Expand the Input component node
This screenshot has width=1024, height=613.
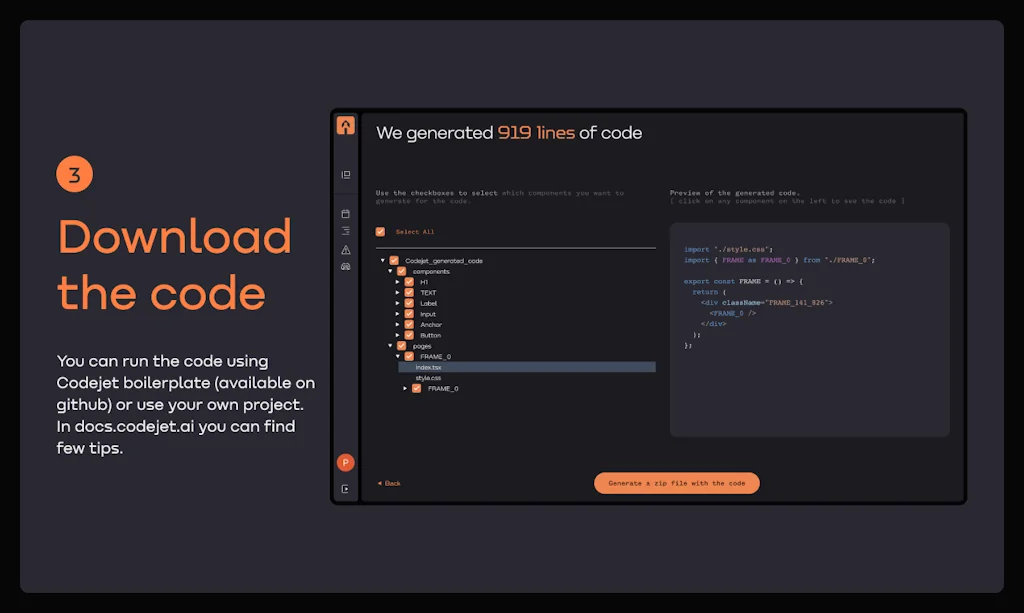397,314
